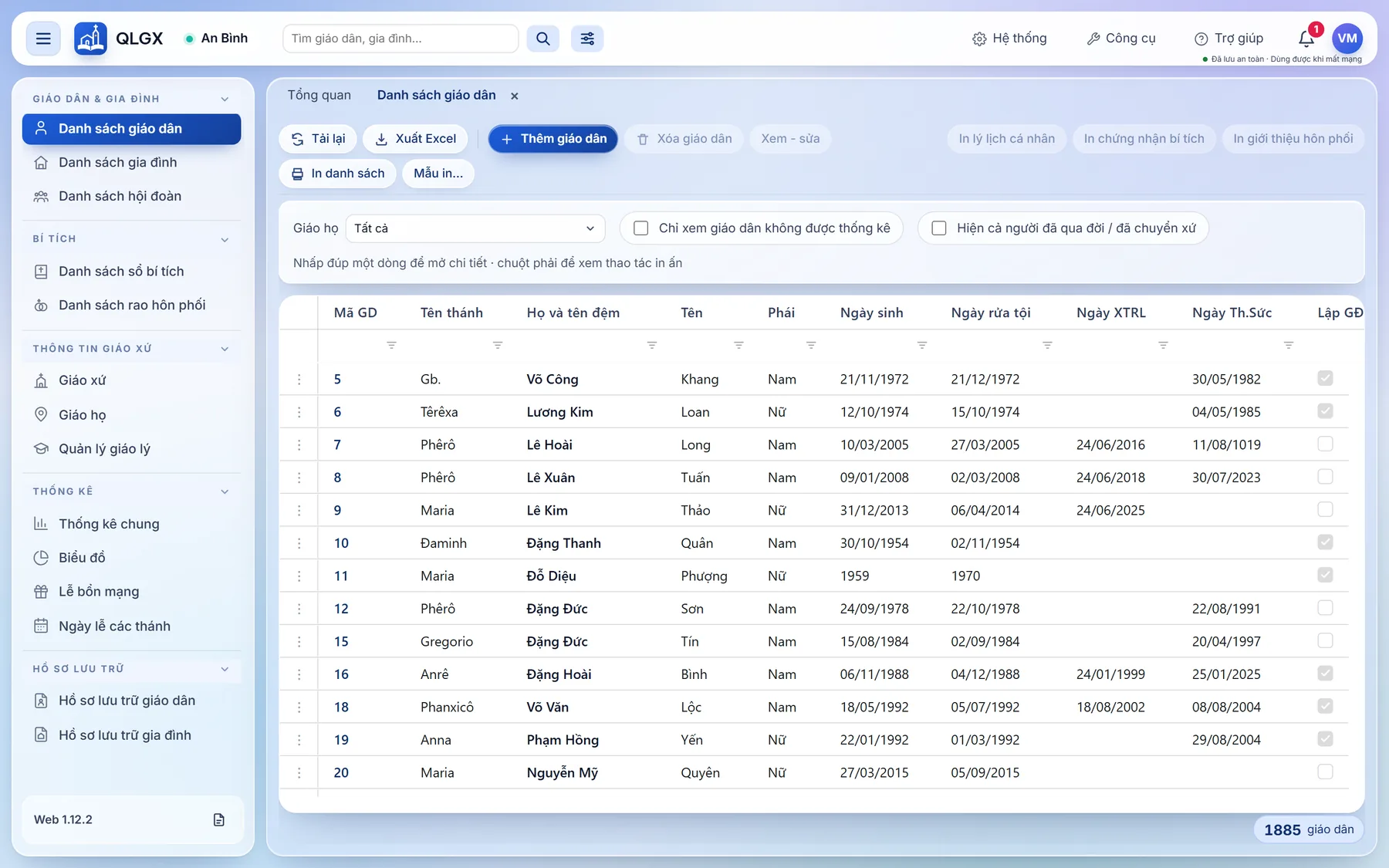Focus the Tìm giáo dân search field
Screen dimensions: 1389x868
[400, 39]
